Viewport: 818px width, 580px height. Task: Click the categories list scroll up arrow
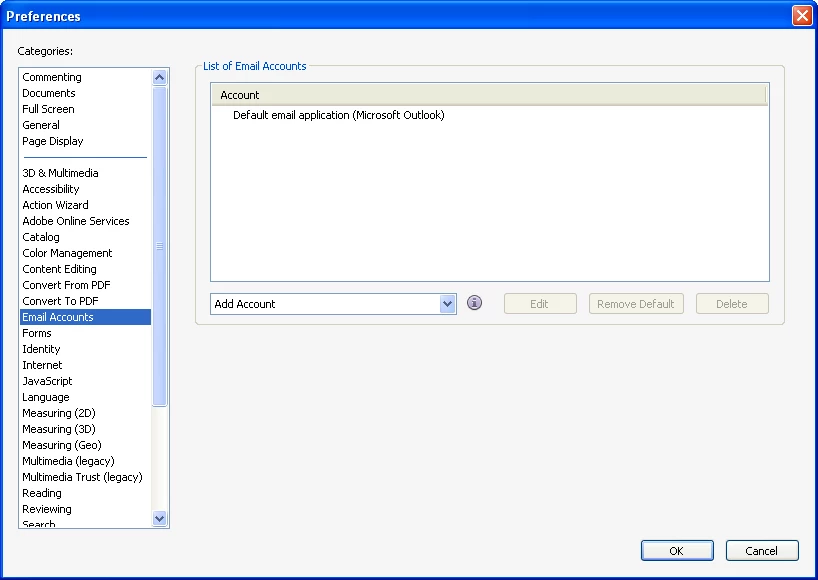coord(160,78)
